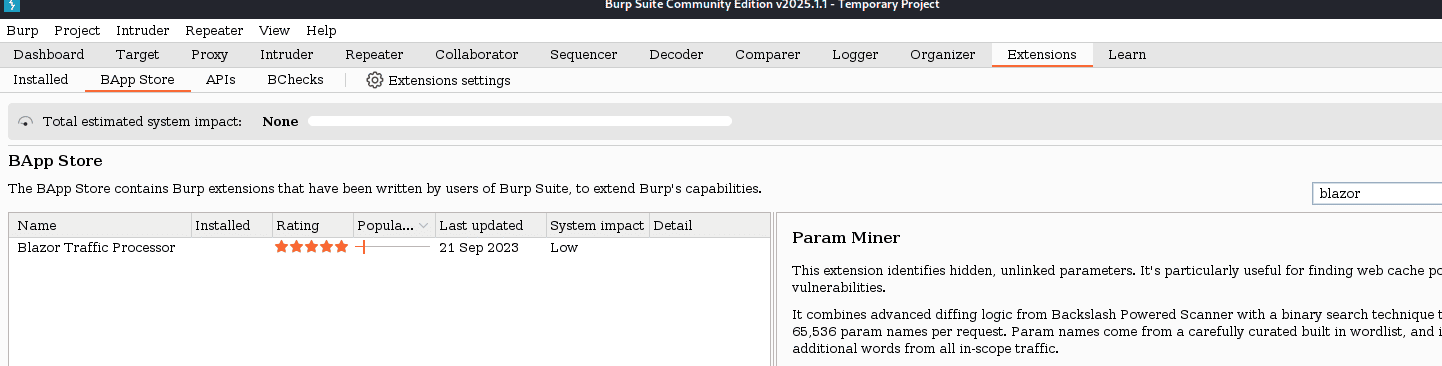Open the Repeater menu in menu bar
Image resolution: width=1442 pixels, height=366 pixels.
[214, 31]
